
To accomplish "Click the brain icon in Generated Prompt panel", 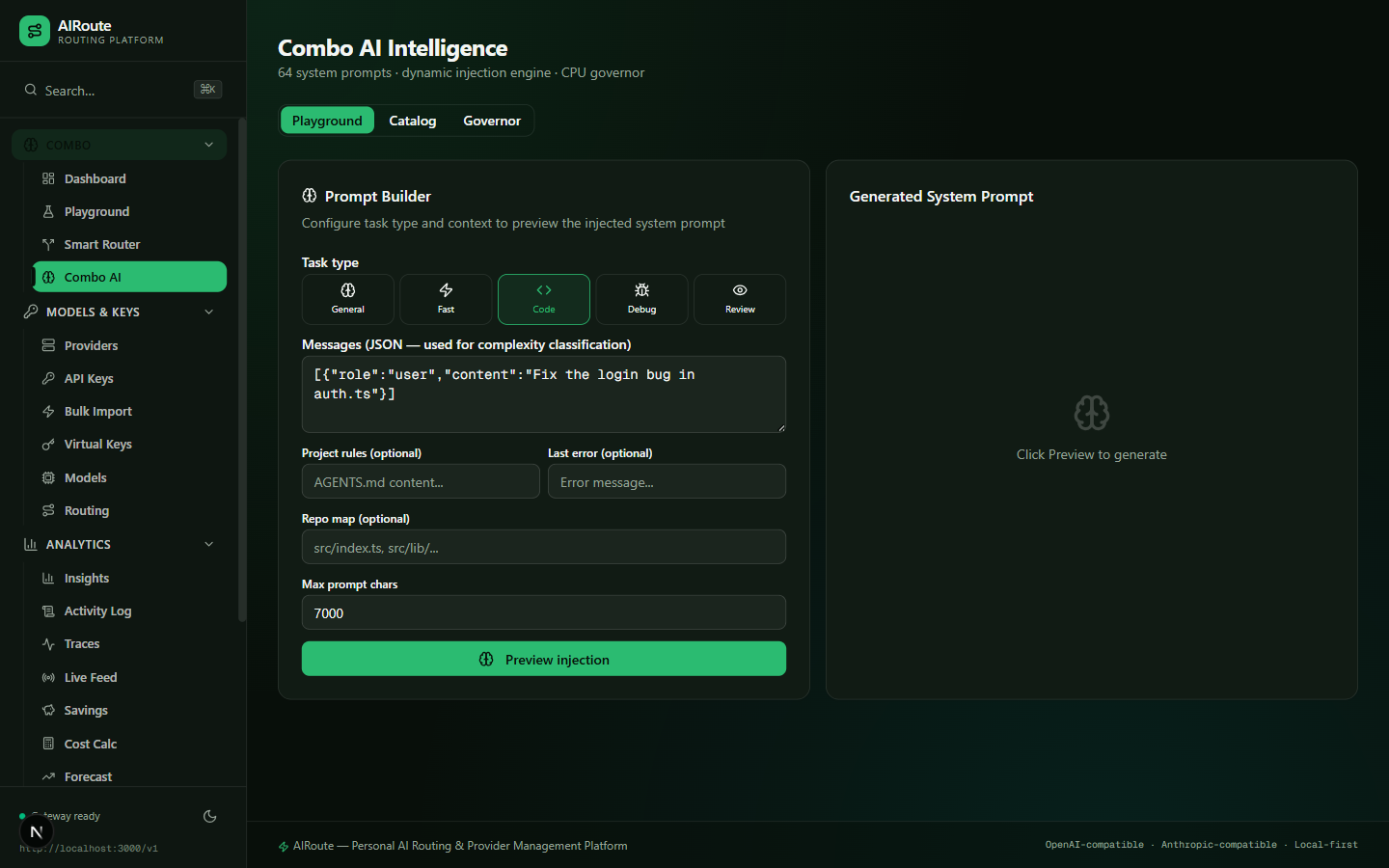I will tap(1092, 413).
